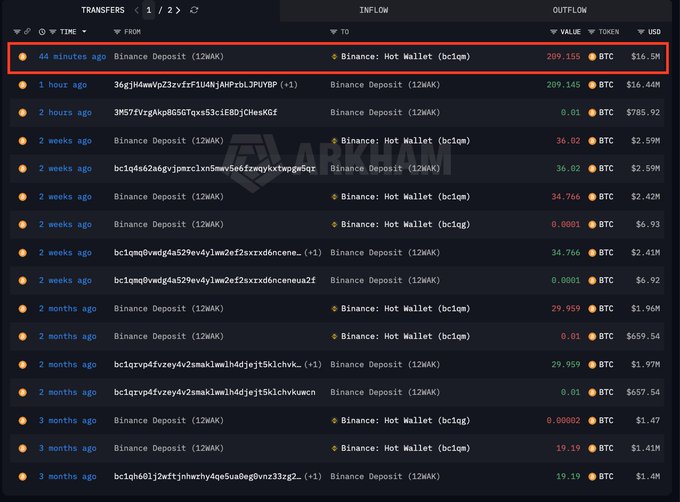Click the Bitcoin chain icon in $16.44M row
The image size is (680, 502).
[23, 85]
